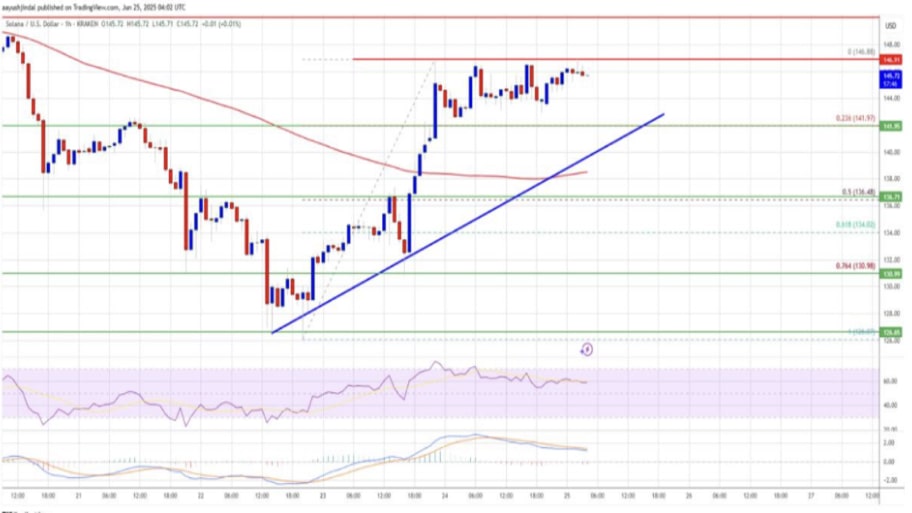Screen dimensions: 912x513
Task: Click the -2.00 MACD scale label
Action: pos(890,480)
